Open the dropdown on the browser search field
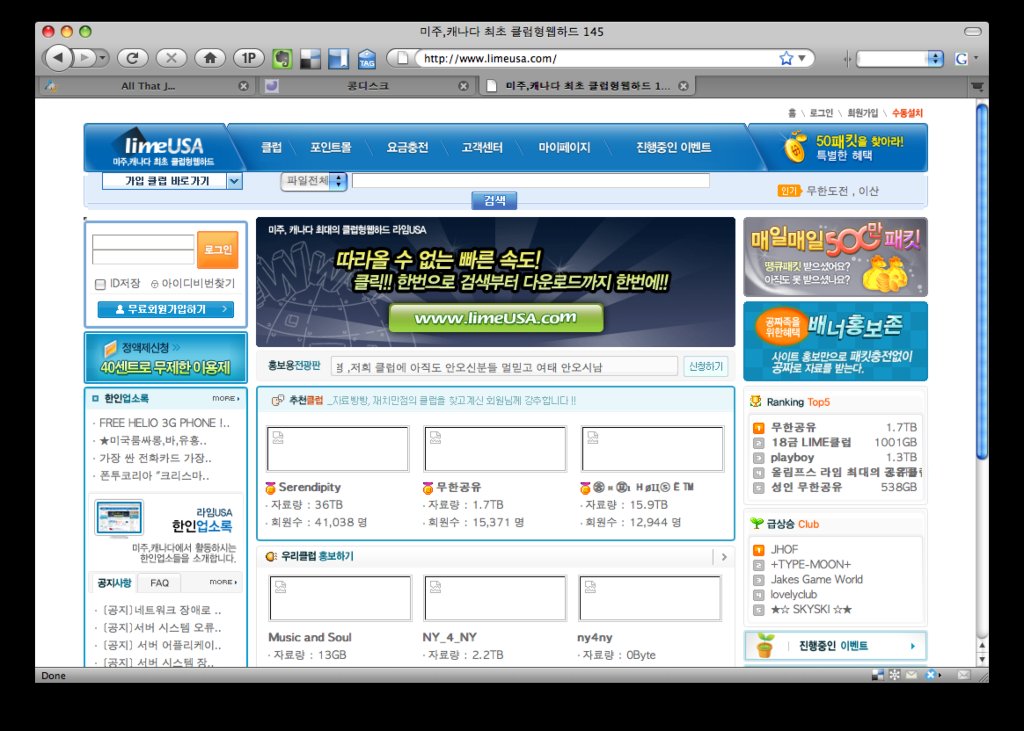 click(935, 58)
